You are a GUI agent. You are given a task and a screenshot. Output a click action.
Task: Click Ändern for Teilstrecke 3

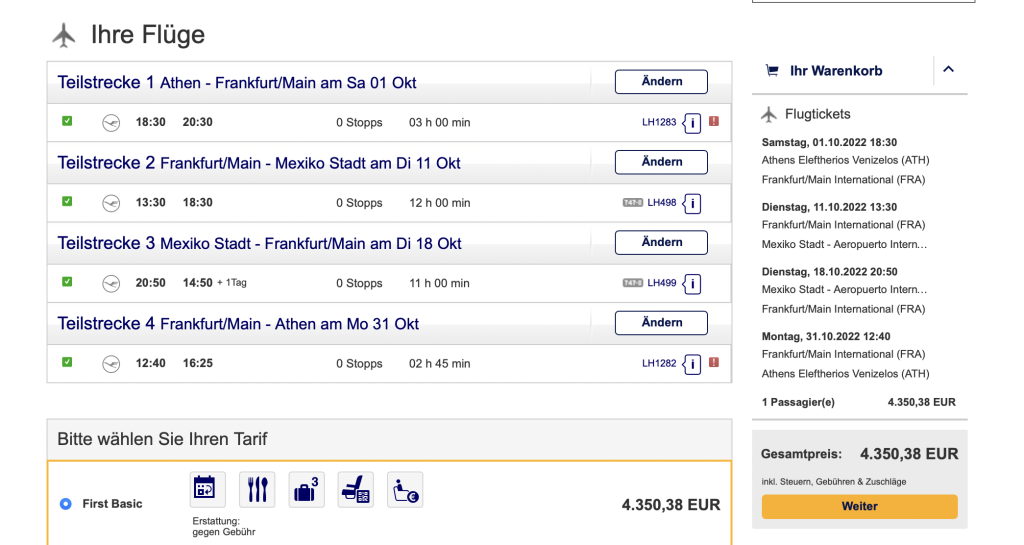pyautogui.click(x=661, y=243)
